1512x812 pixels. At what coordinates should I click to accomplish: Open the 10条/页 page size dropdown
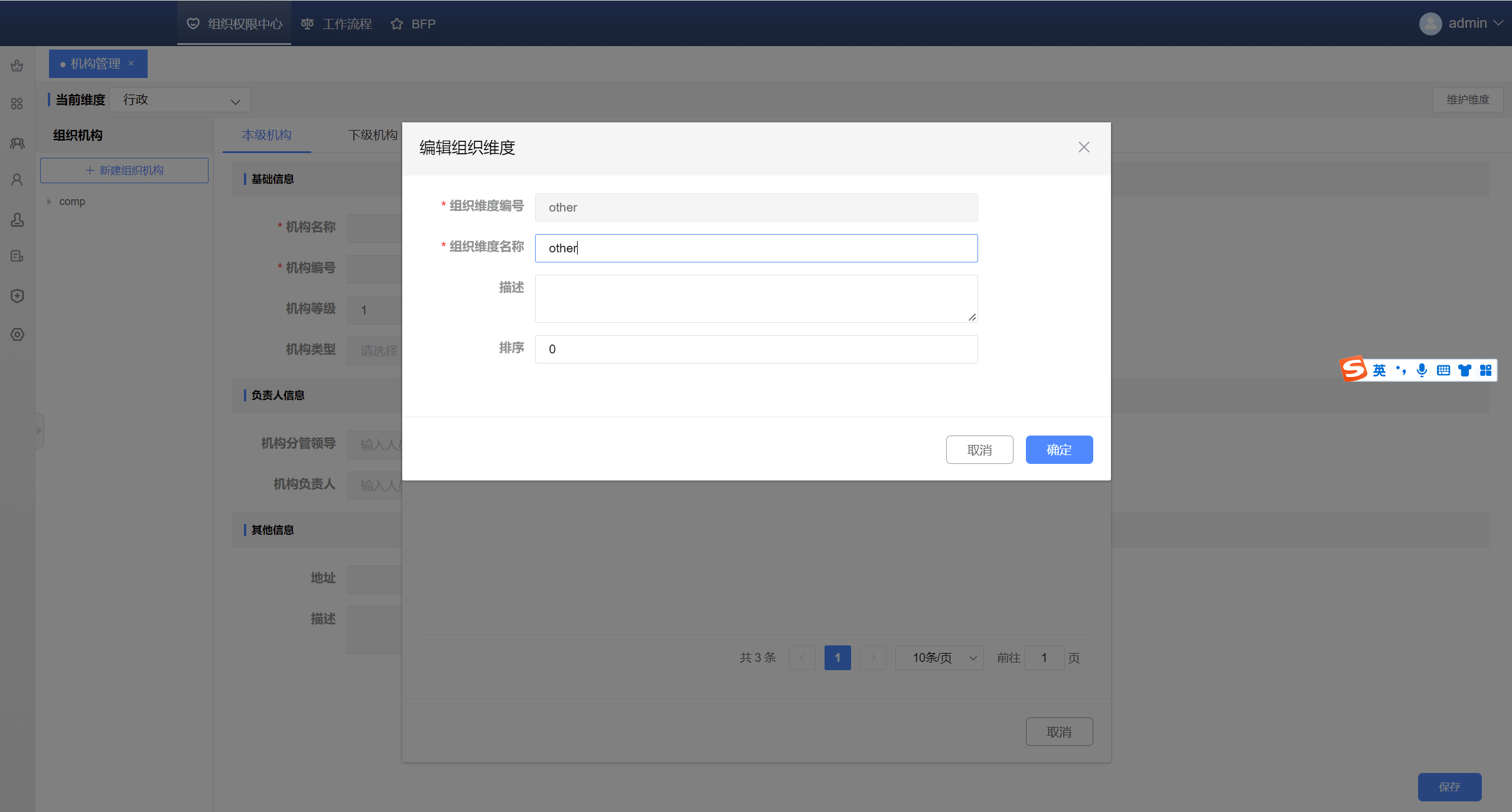coord(939,658)
